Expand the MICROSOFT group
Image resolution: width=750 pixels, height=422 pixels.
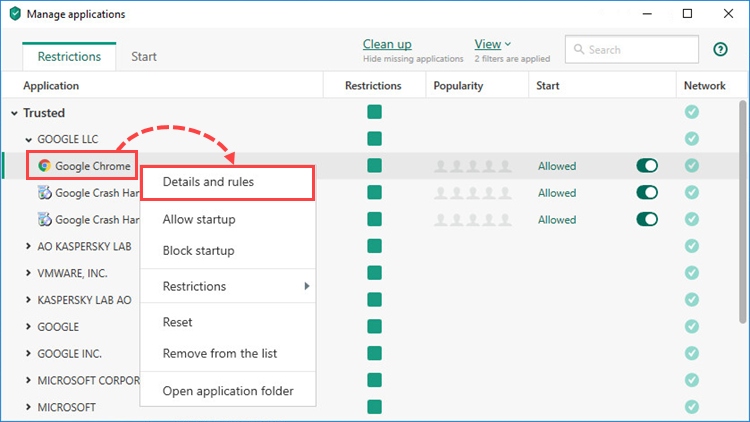(28, 407)
